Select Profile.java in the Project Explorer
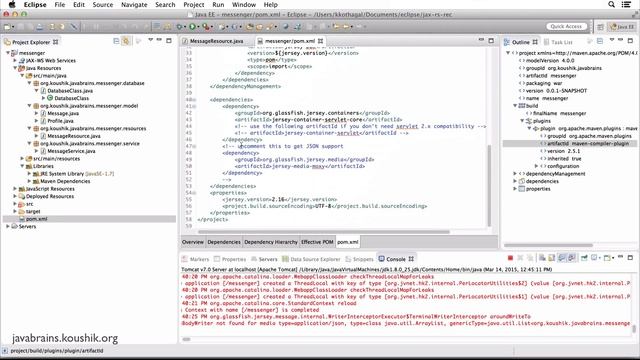Image resolution: width=640 pixels, height=360 pixels. (x=60, y=121)
